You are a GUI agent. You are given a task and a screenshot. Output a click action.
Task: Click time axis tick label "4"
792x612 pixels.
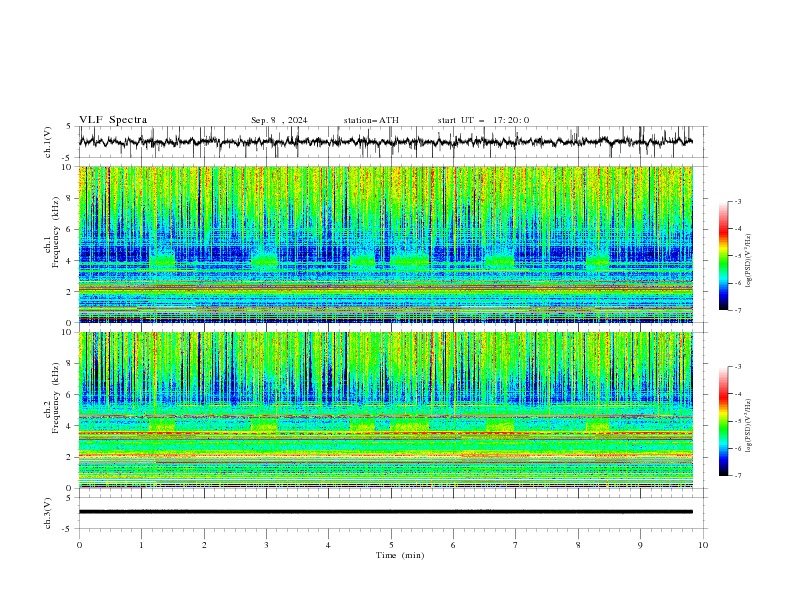point(328,545)
